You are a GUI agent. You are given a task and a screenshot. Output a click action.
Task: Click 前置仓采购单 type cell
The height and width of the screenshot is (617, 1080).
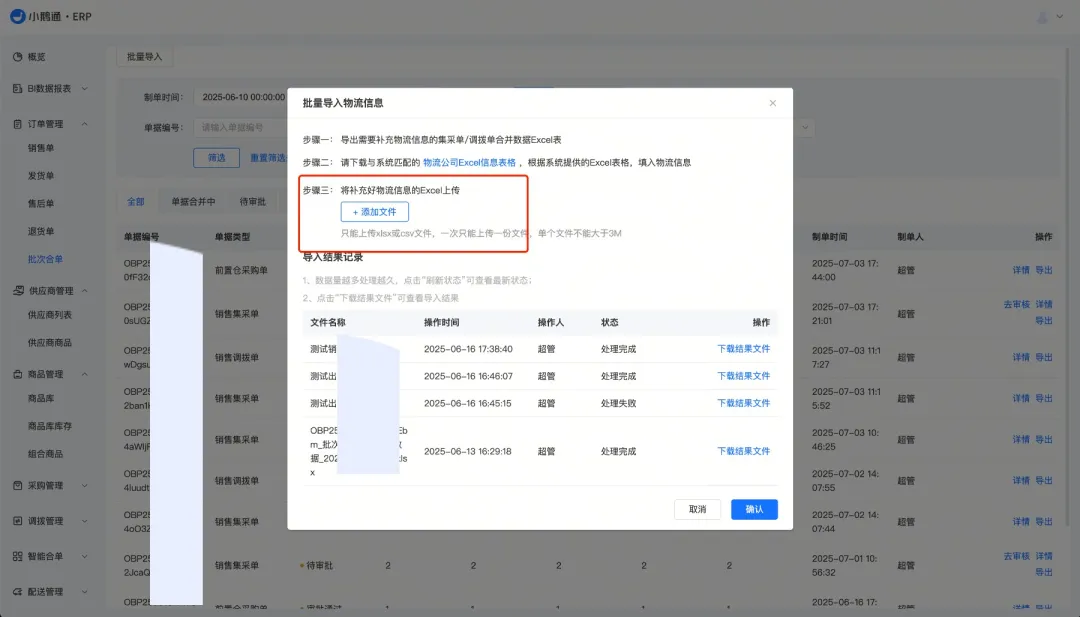pos(241,270)
